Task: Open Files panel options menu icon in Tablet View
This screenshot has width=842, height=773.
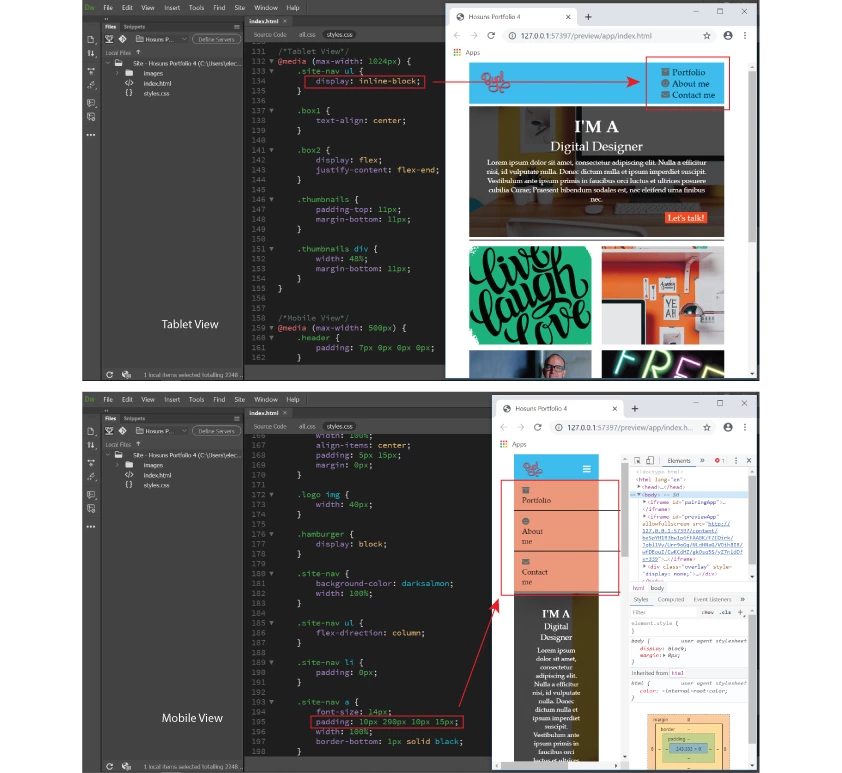Action: [x=236, y=27]
